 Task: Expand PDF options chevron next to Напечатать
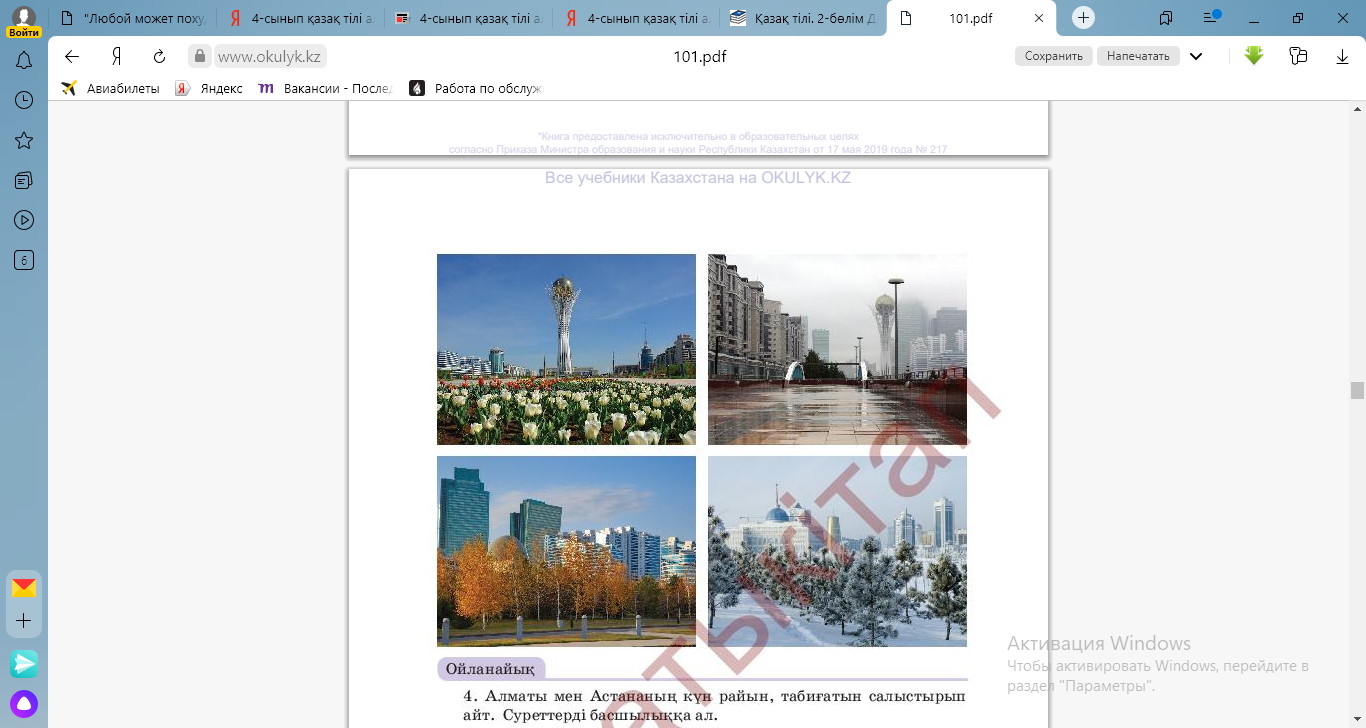click(1196, 56)
